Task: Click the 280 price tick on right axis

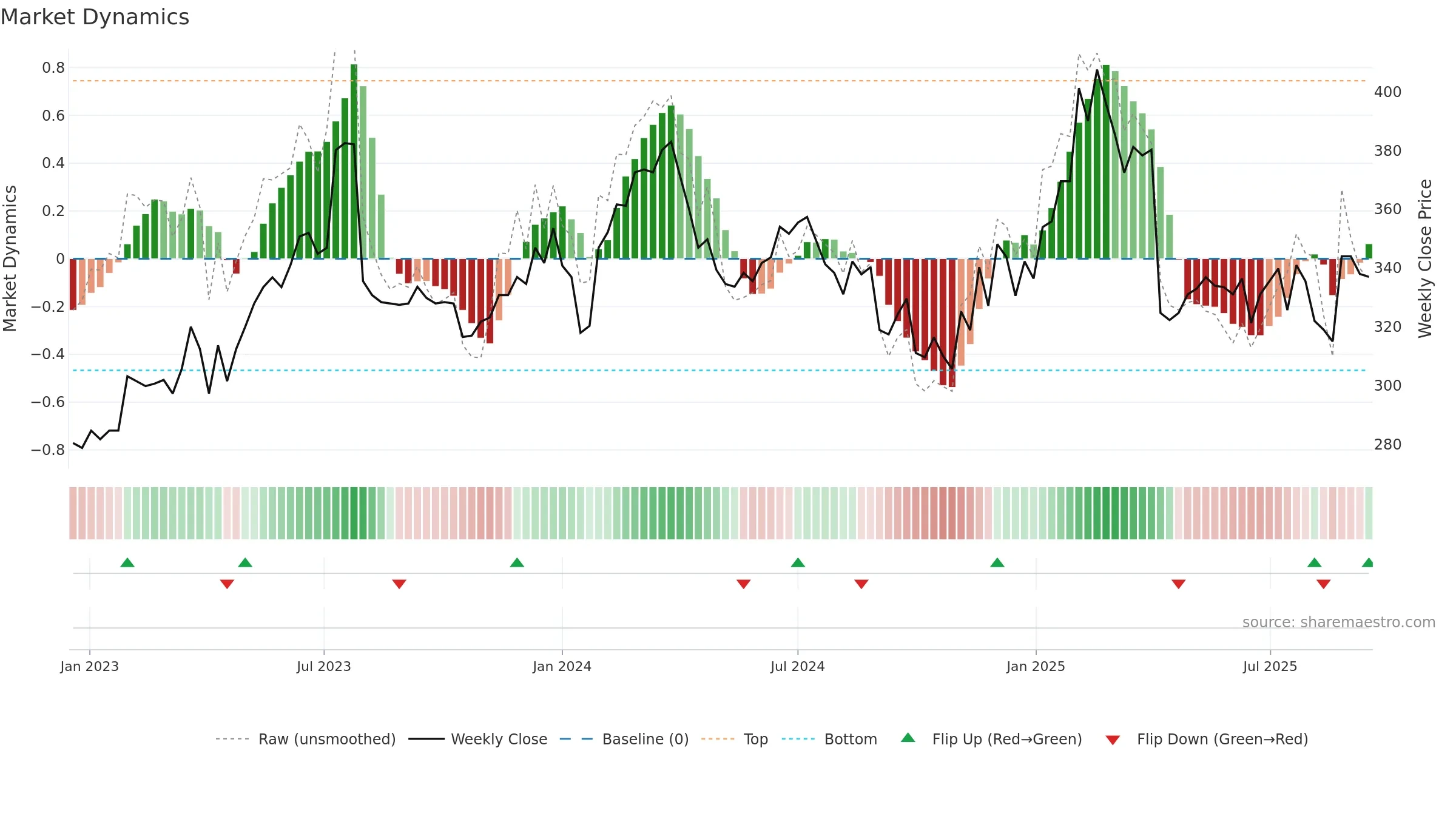Action: coord(1388,444)
